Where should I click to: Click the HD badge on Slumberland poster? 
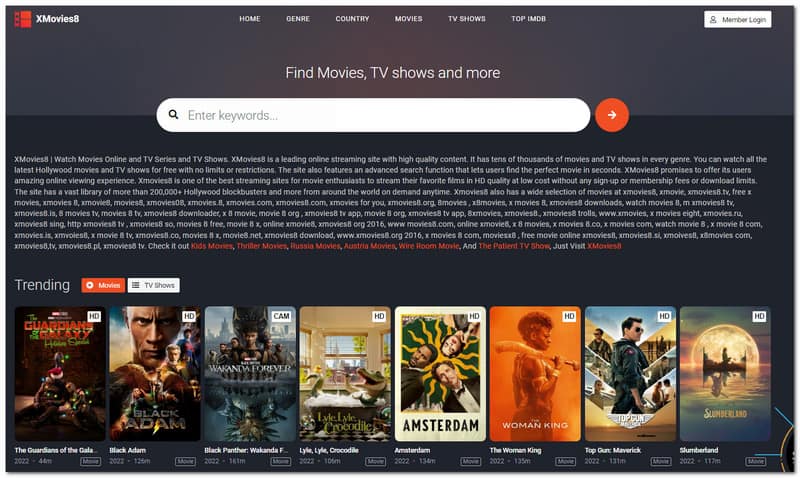759,316
